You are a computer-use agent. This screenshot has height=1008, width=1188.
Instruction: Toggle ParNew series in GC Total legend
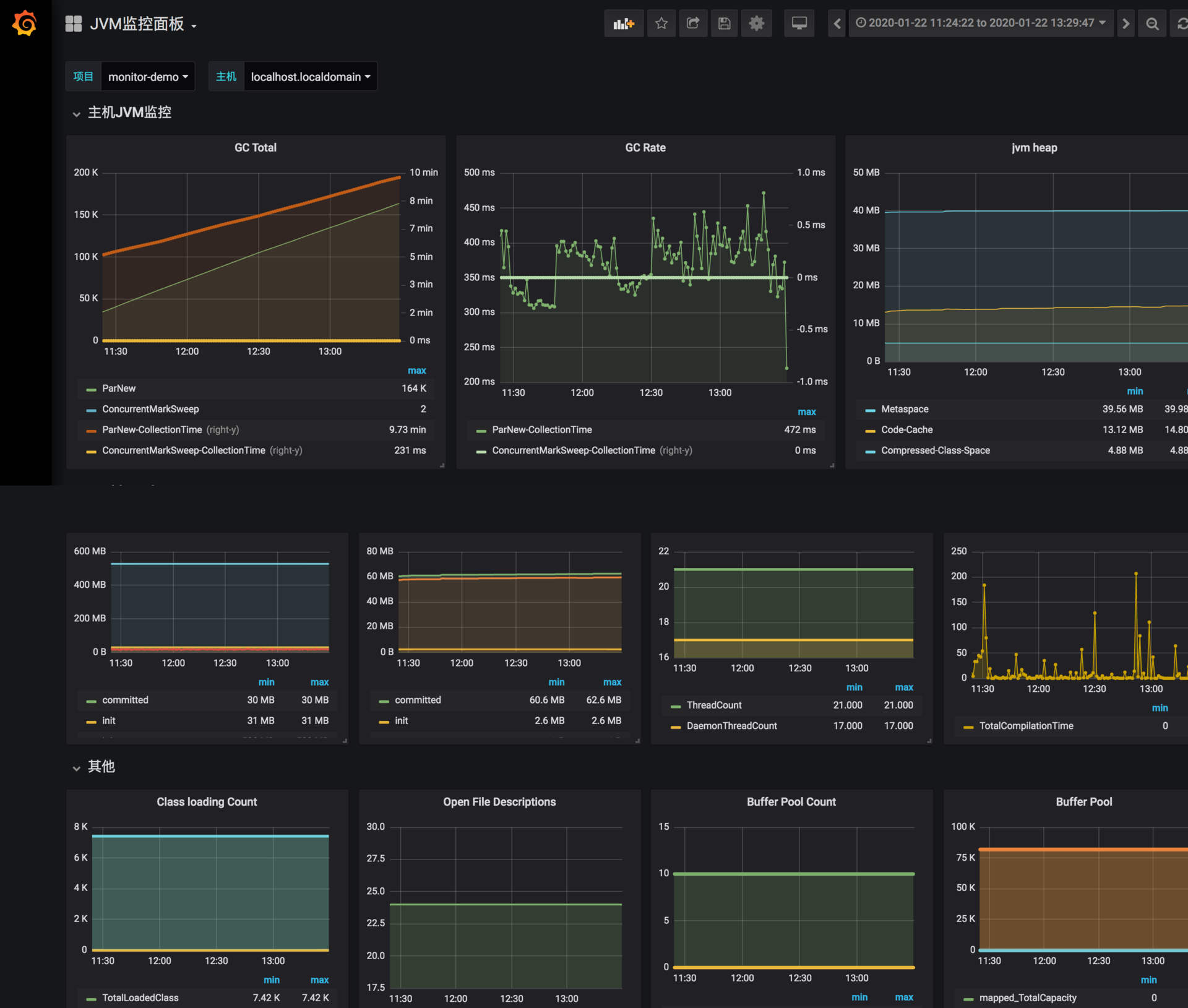tap(119, 389)
